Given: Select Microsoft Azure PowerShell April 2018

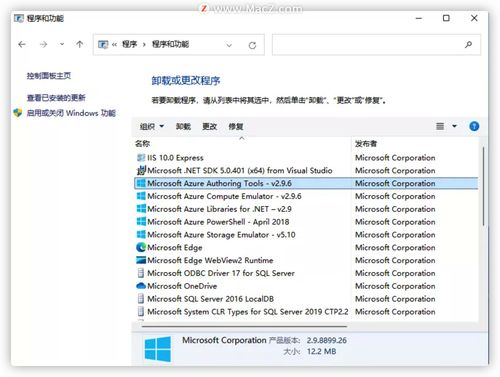Looking at the screenshot, I should click(306, 222).
